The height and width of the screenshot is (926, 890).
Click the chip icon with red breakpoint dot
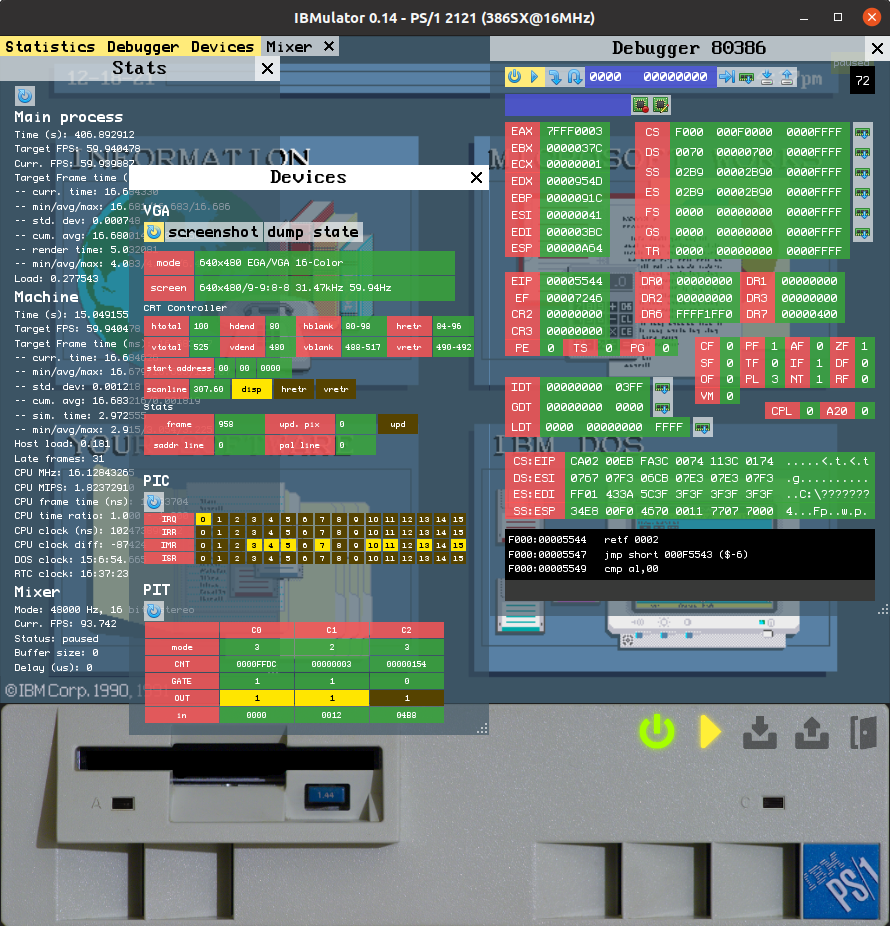coord(640,105)
